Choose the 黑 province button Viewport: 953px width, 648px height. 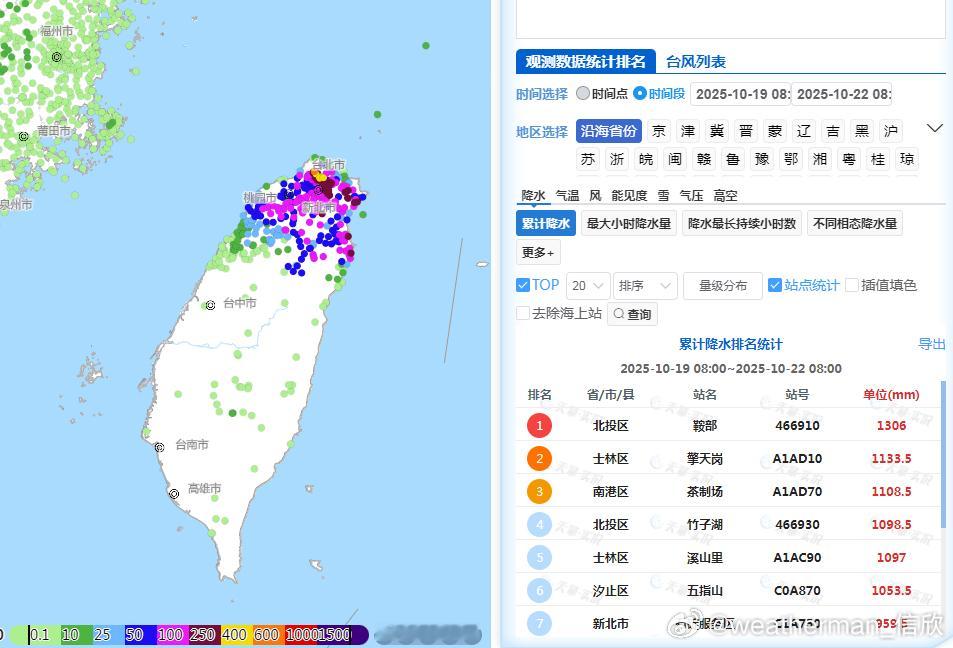tap(862, 131)
